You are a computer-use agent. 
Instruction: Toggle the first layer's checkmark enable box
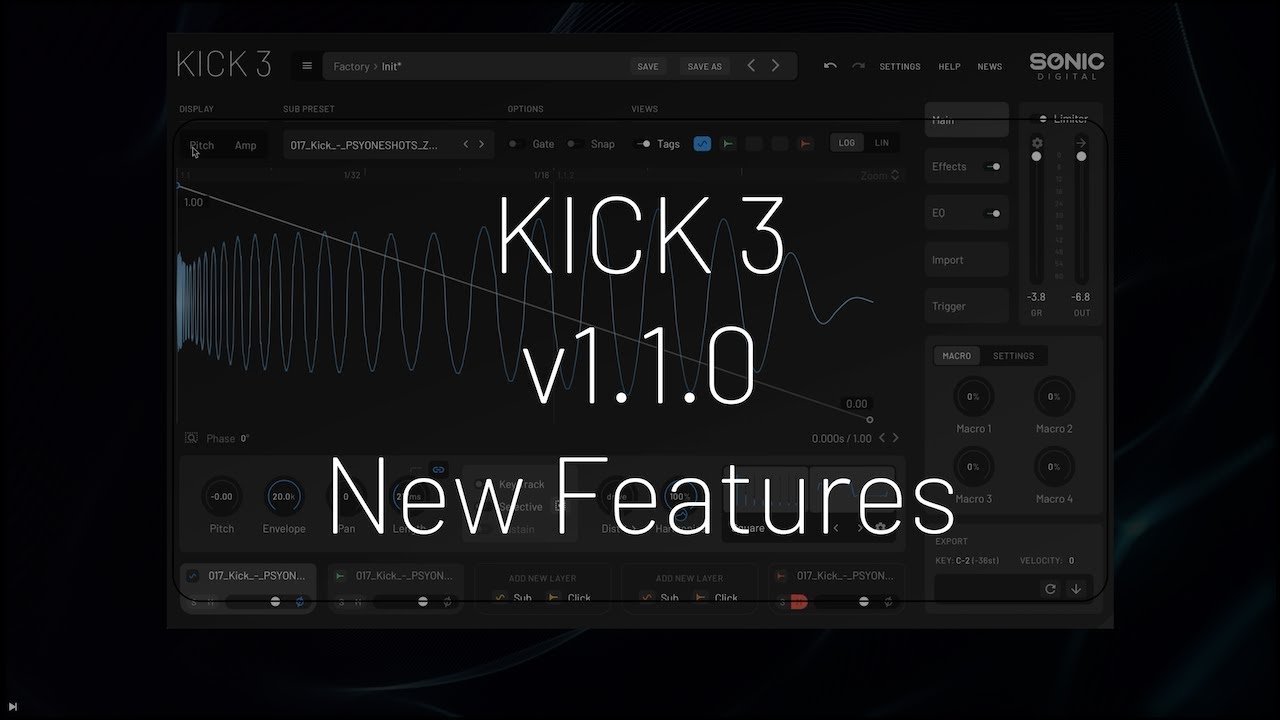(193, 576)
